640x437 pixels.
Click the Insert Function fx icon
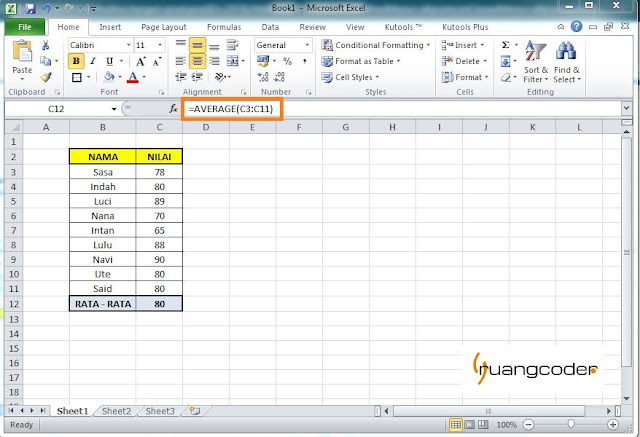click(173, 109)
